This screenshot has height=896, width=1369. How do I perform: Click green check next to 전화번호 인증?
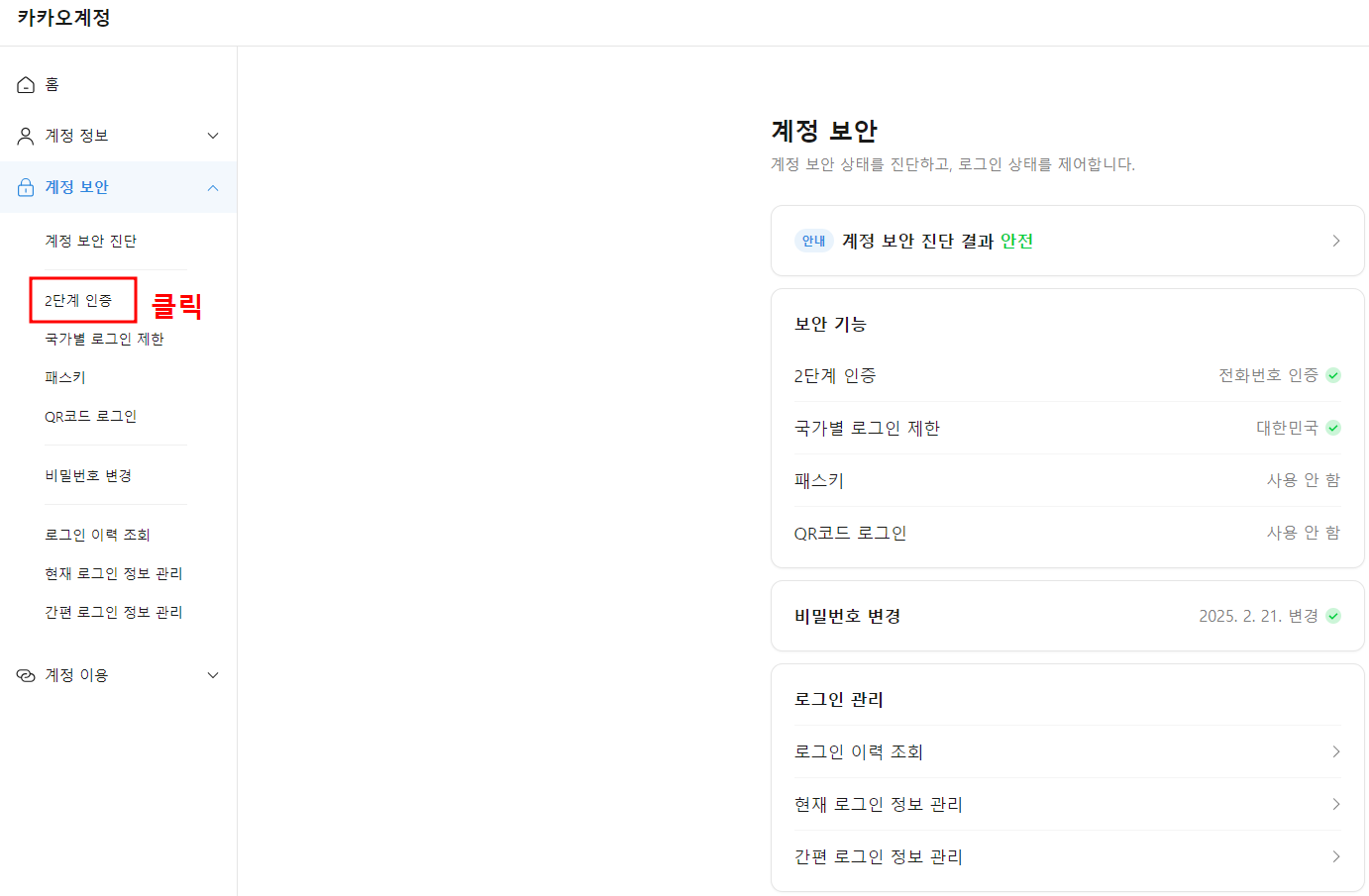[x=1333, y=375]
